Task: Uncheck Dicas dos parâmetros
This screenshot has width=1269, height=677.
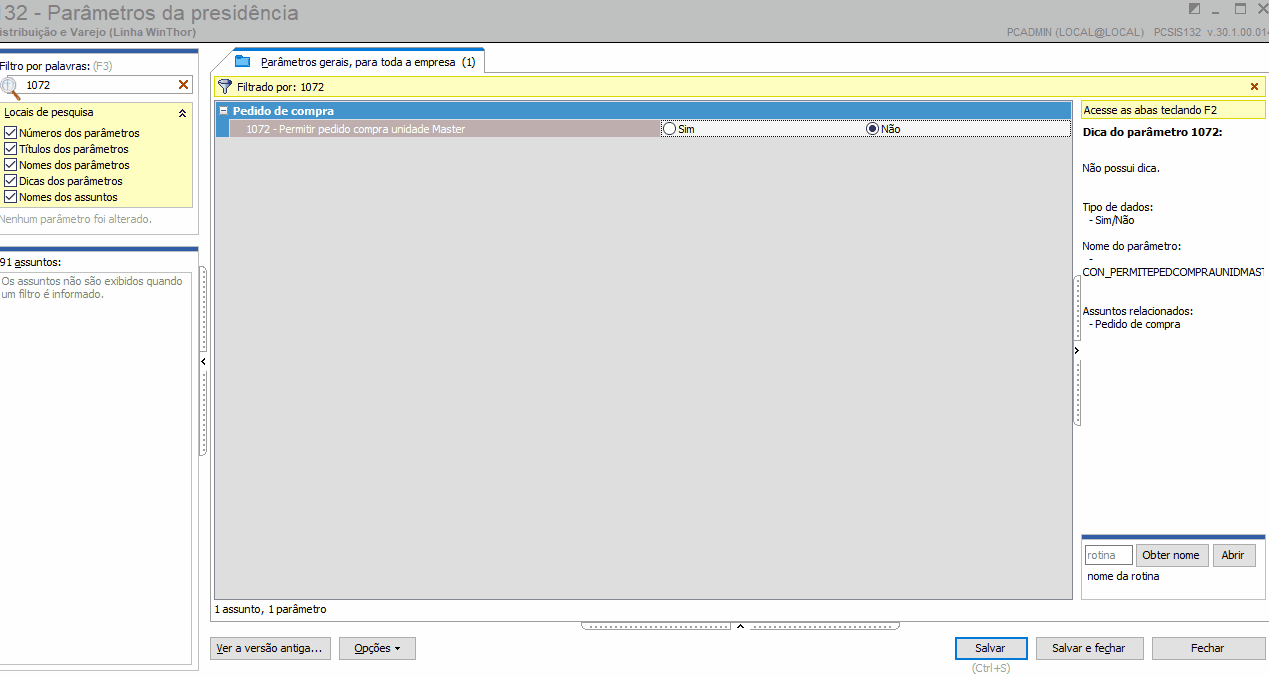Action: [x=11, y=181]
